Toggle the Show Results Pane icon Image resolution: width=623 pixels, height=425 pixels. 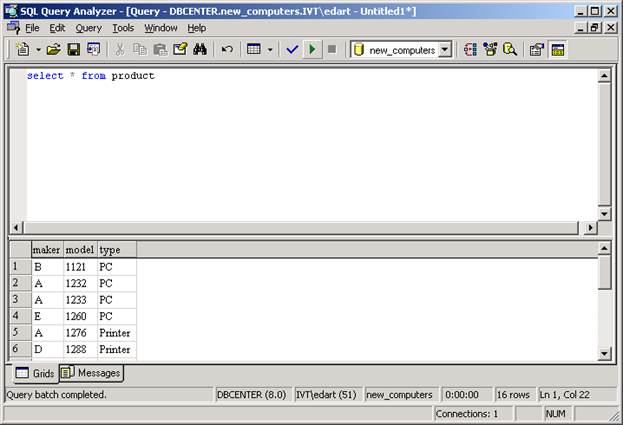tap(557, 50)
